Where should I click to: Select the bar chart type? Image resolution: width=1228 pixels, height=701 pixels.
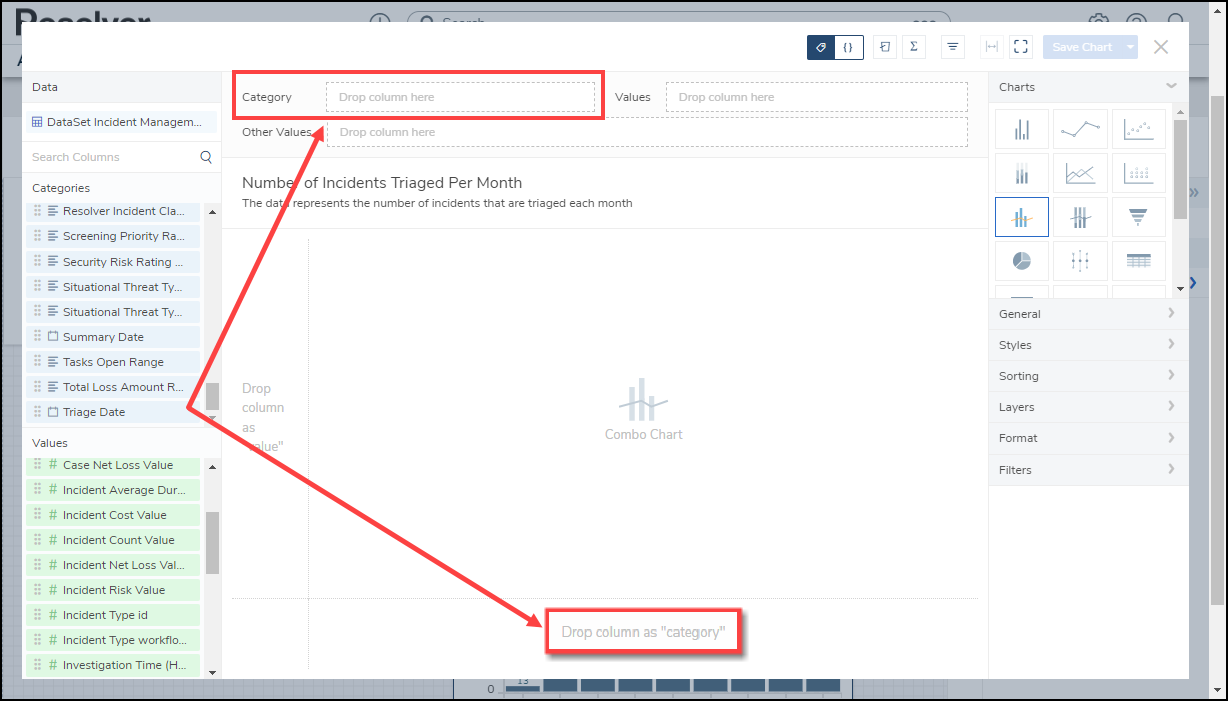click(x=1021, y=130)
